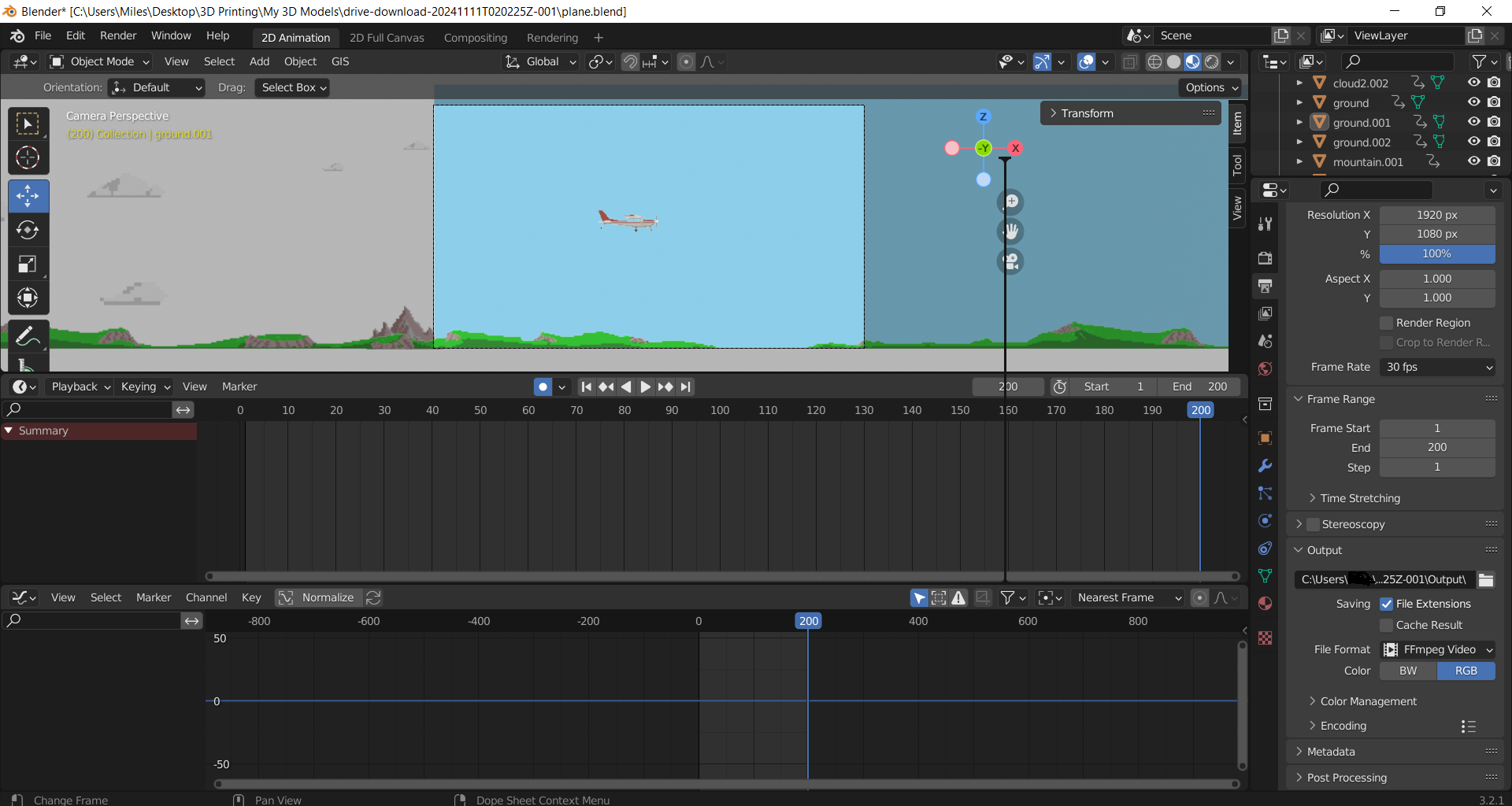Open the Frame Rate 30 fps dropdown

coord(1438,367)
